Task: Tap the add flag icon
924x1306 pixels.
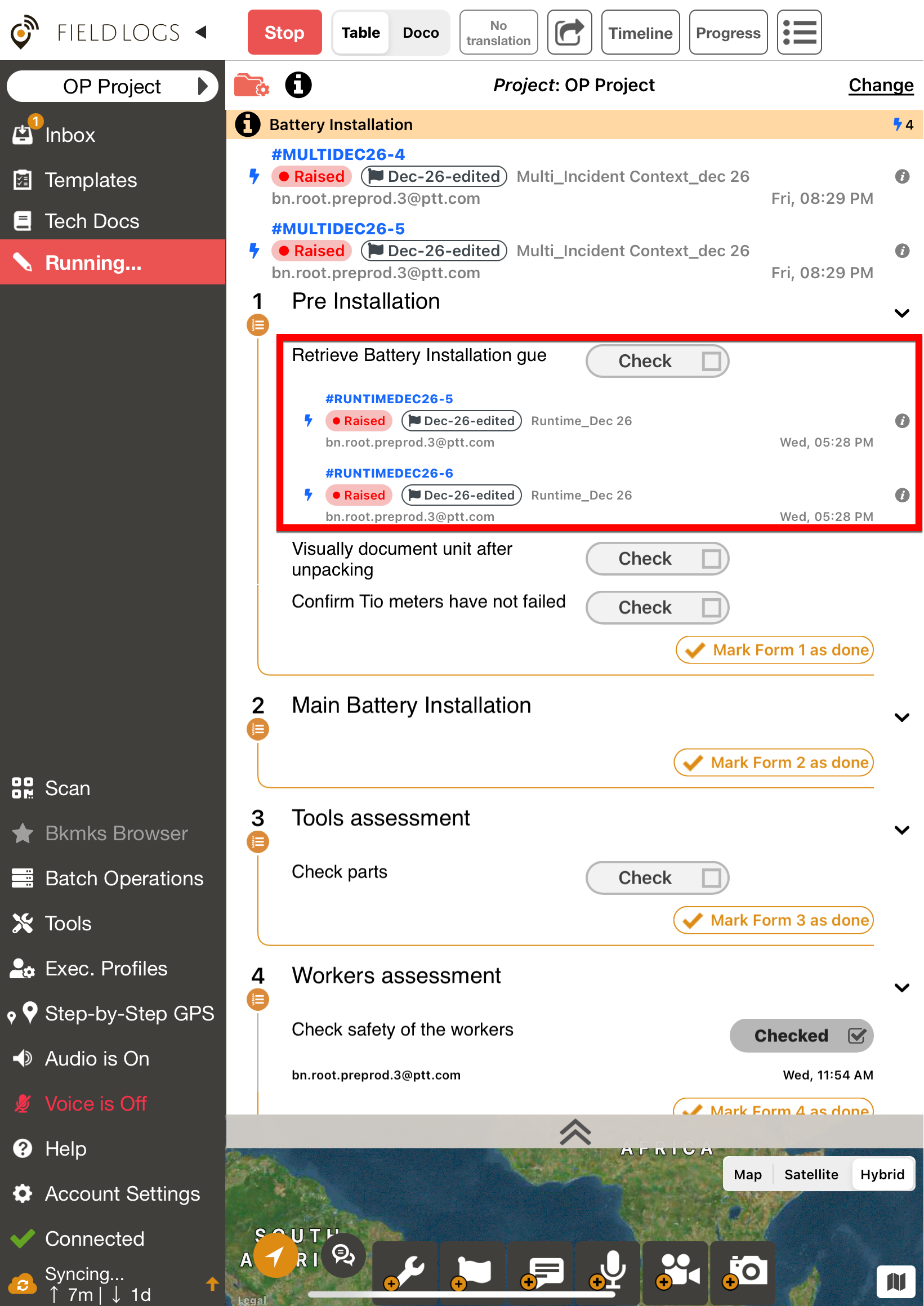Action: 473,1269
